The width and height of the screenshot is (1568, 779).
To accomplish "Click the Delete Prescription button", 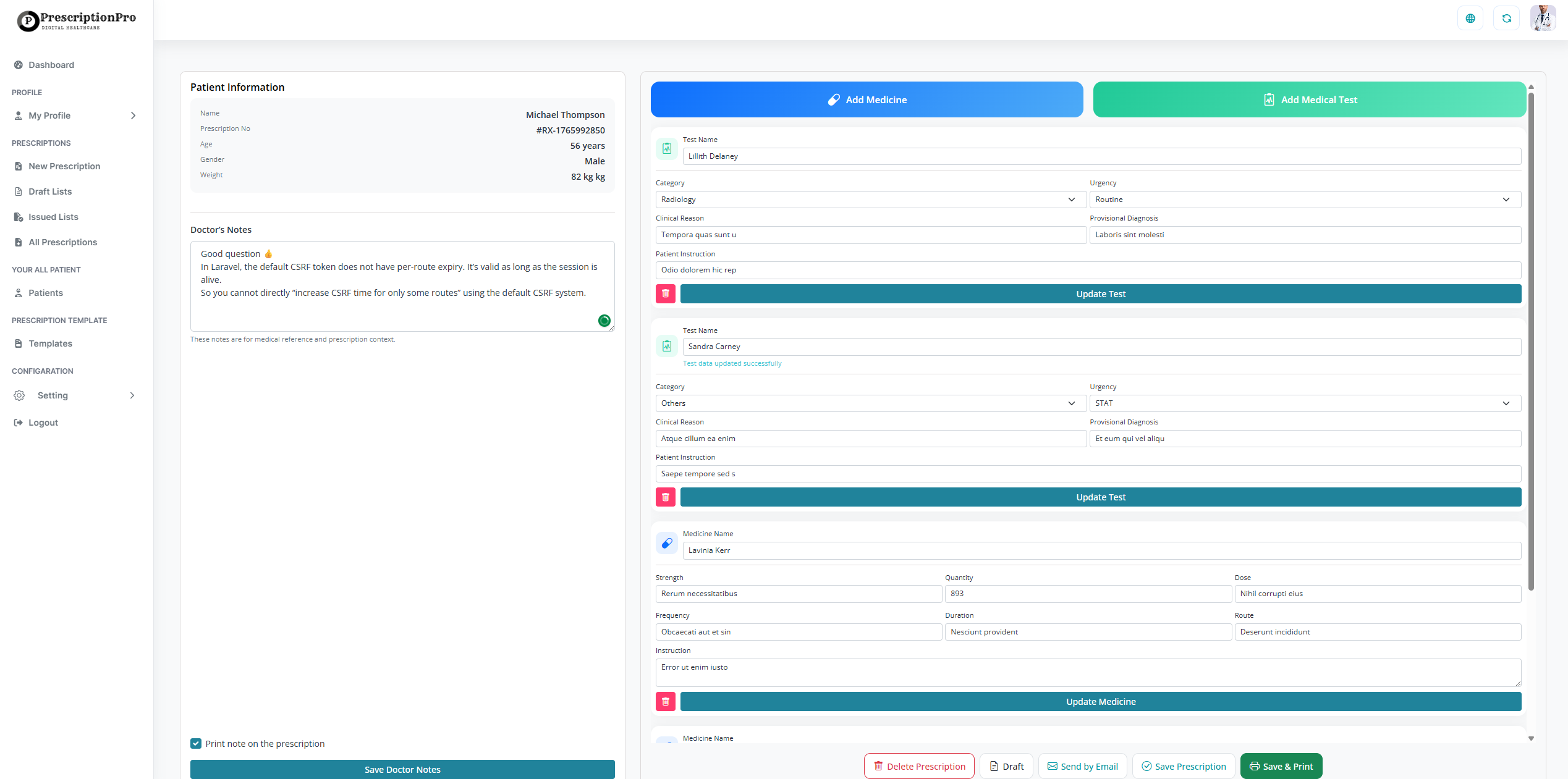I will tap(919, 766).
